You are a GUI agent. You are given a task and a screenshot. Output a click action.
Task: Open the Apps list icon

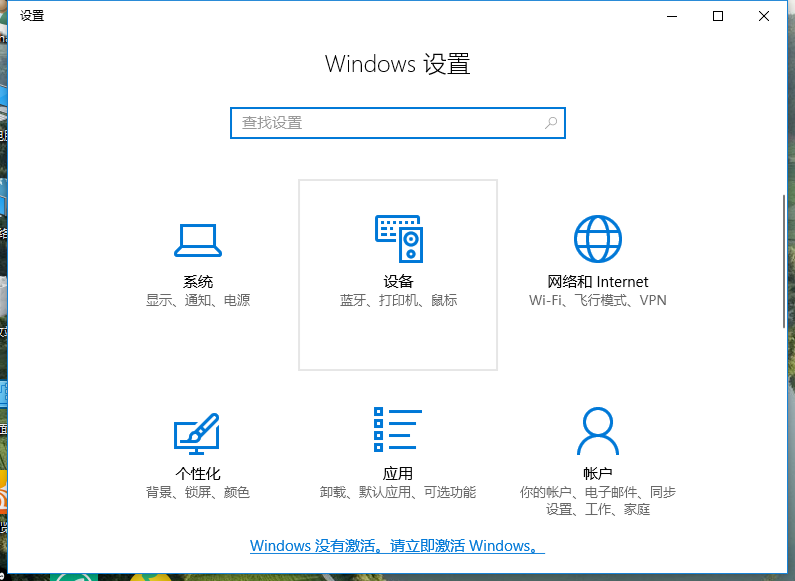tap(398, 432)
